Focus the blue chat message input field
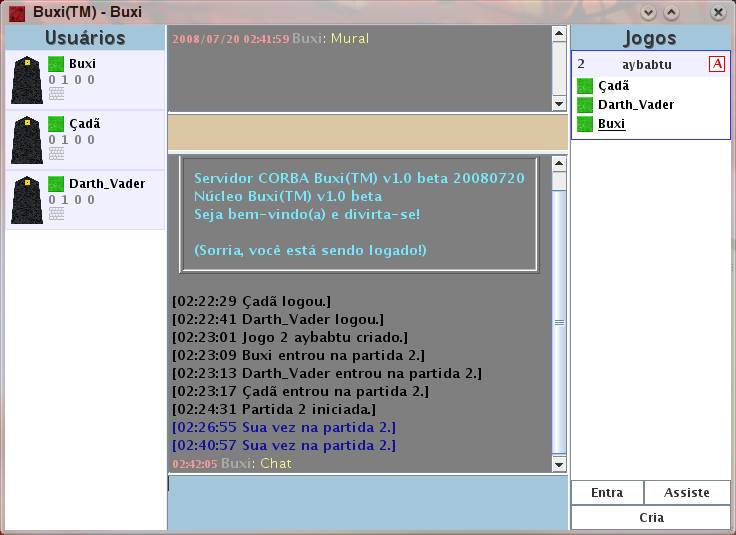The width and height of the screenshot is (736, 535). tap(368, 503)
